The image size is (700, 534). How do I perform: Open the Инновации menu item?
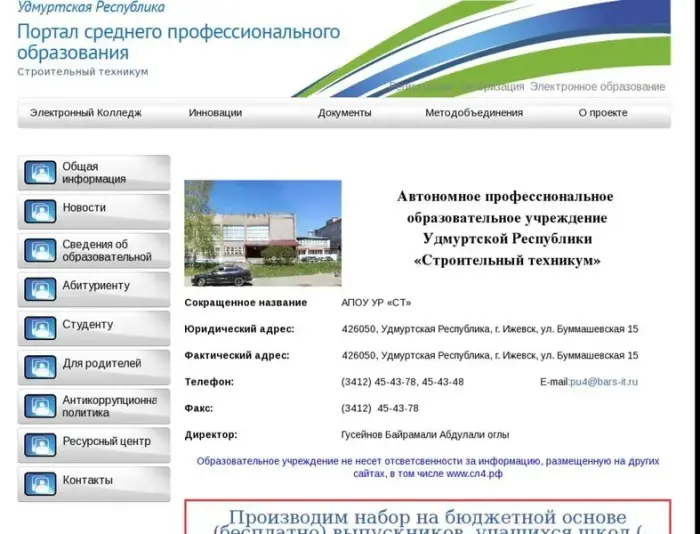point(215,113)
